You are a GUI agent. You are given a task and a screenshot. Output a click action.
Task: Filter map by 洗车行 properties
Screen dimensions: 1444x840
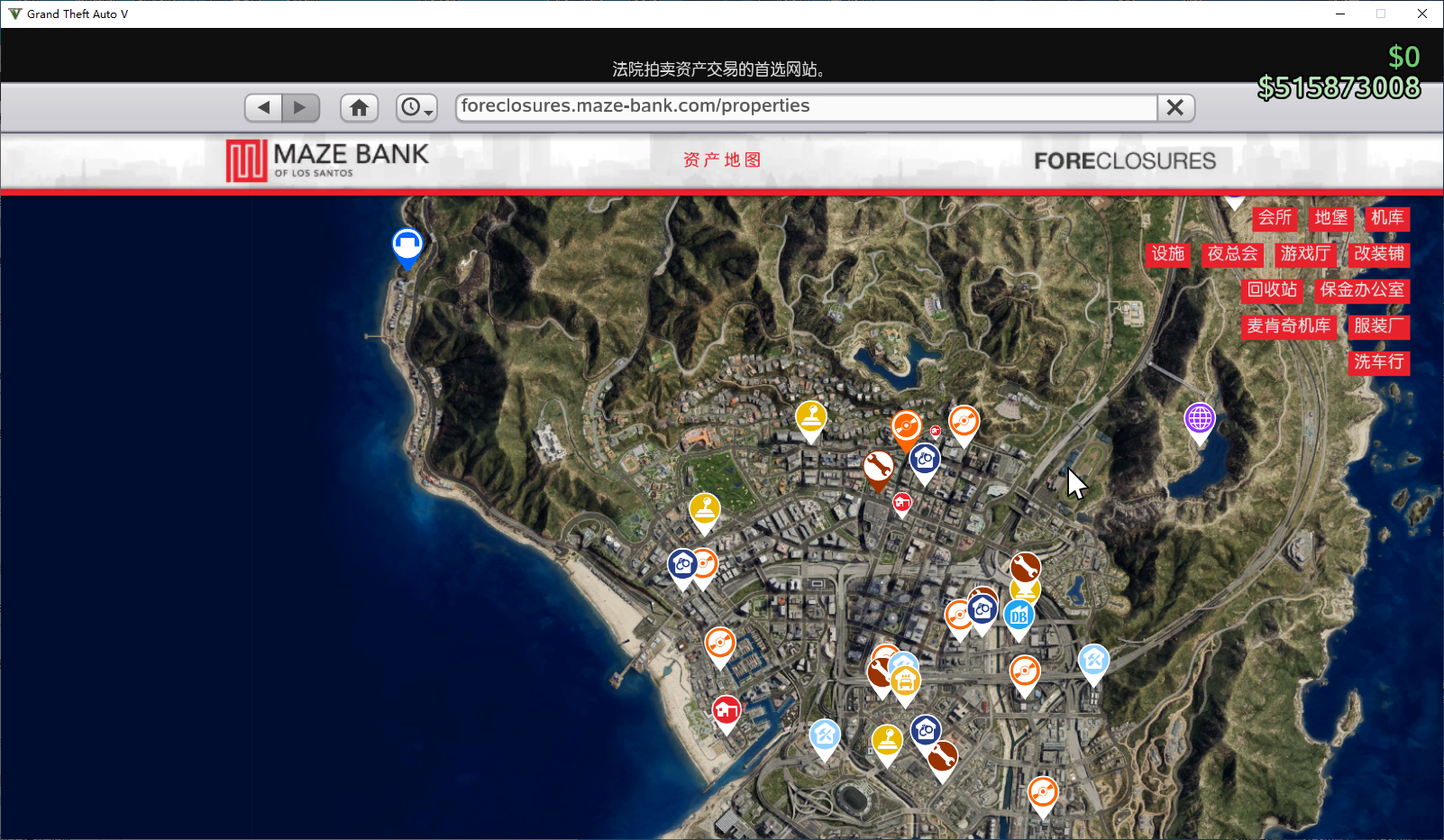[x=1379, y=362]
